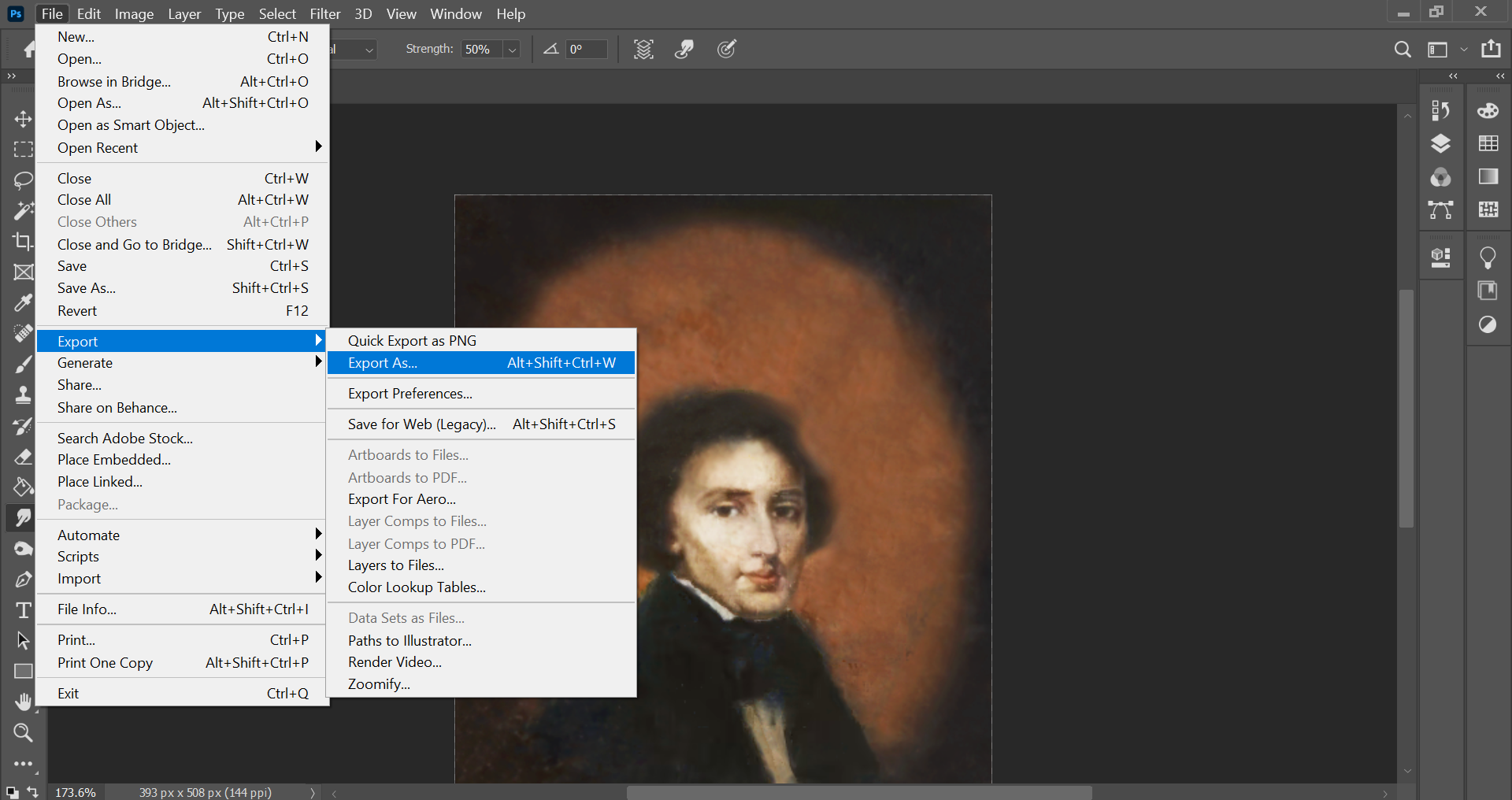Open the Image menu
Image resolution: width=1512 pixels, height=800 pixels.
tap(134, 14)
